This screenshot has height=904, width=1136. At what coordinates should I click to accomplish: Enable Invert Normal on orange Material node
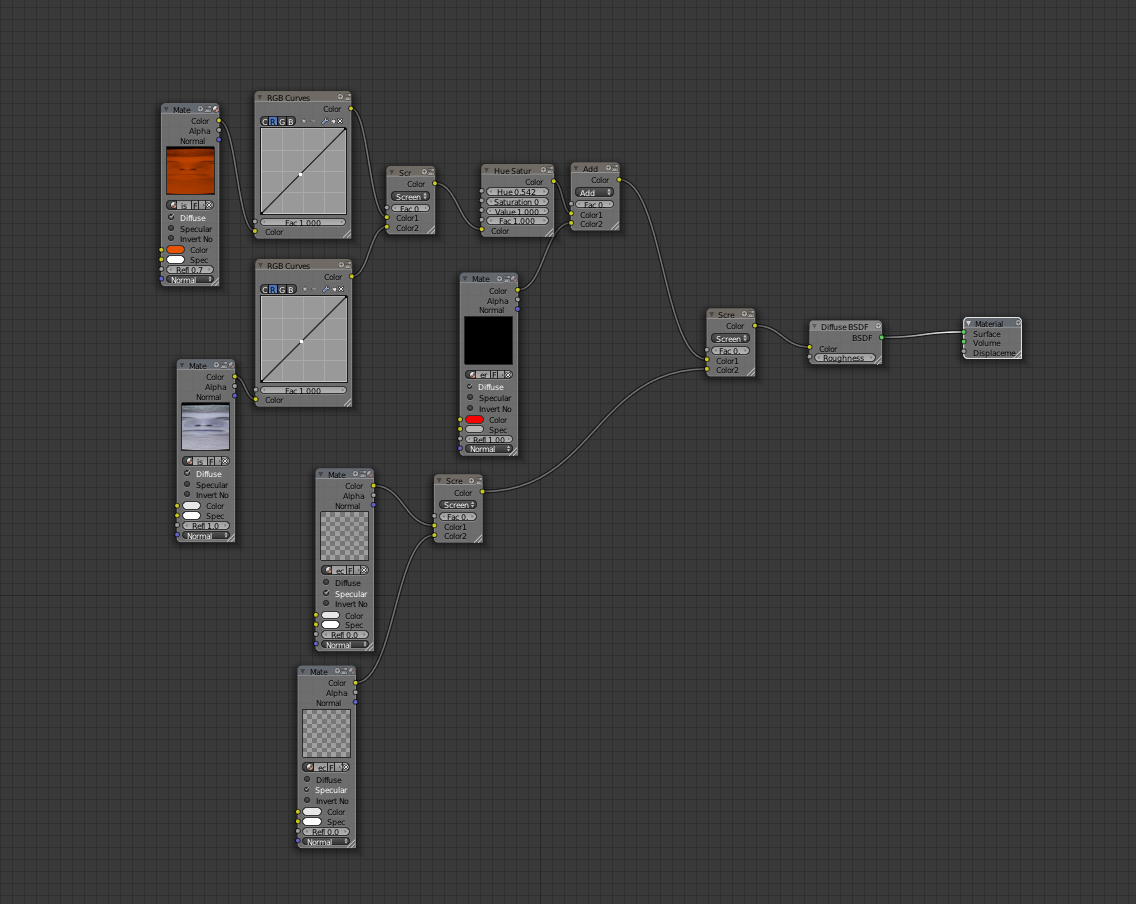(172, 238)
